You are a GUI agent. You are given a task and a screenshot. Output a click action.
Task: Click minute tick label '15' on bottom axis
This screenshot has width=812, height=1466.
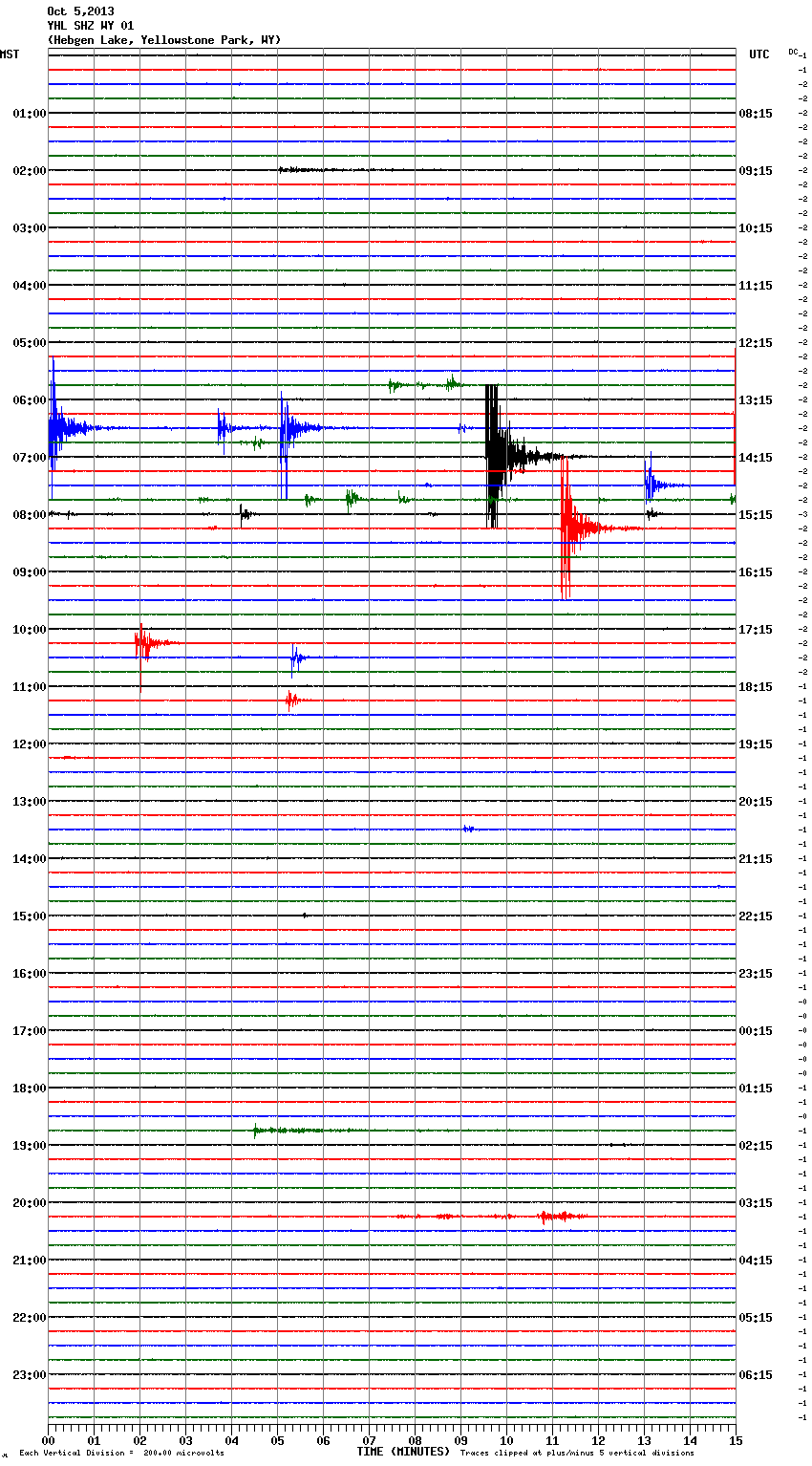coord(736,1440)
